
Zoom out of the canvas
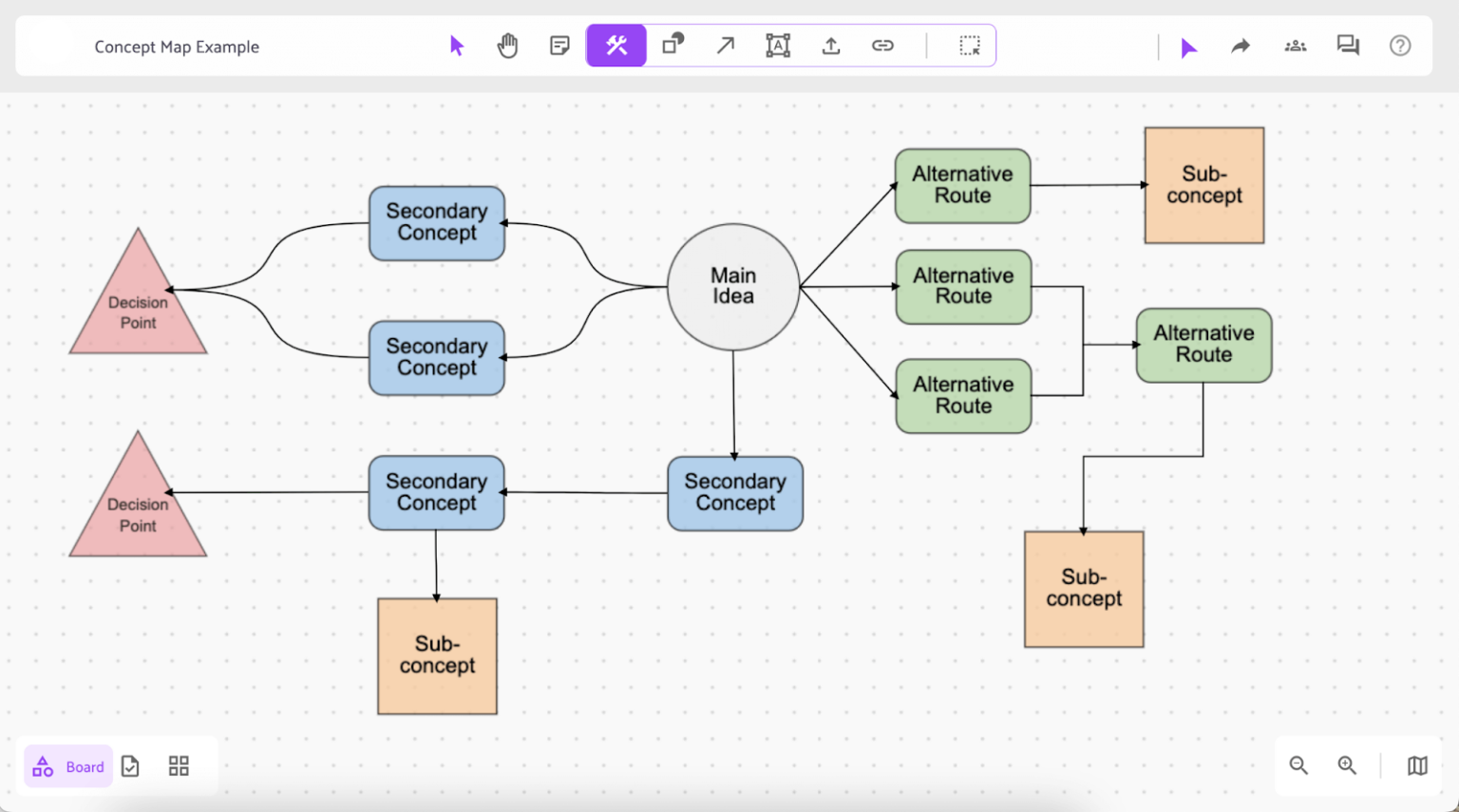tap(1298, 765)
